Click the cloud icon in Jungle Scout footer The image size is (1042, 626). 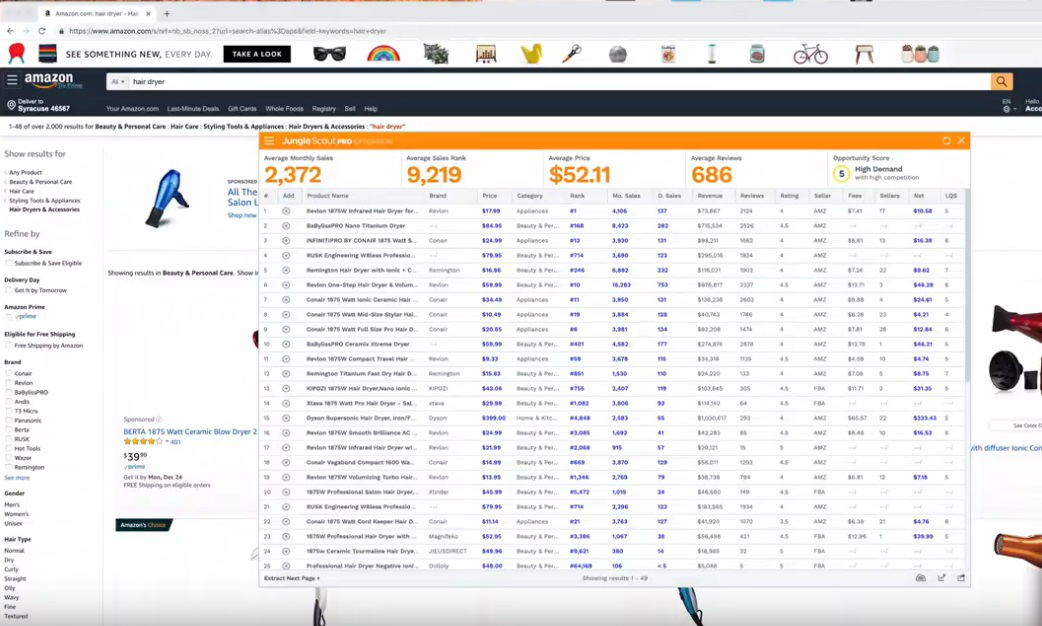[x=920, y=578]
